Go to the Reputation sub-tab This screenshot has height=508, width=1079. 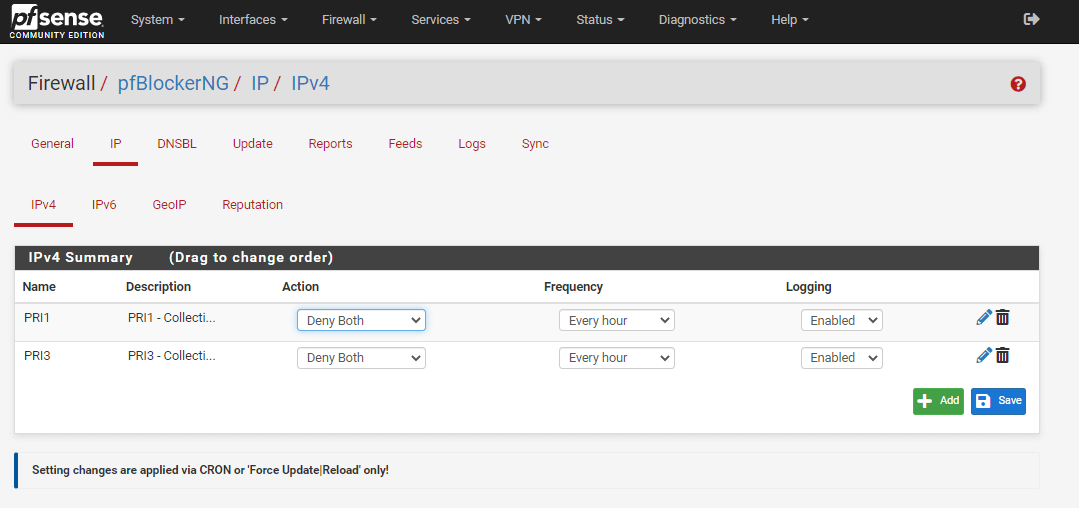click(252, 205)
